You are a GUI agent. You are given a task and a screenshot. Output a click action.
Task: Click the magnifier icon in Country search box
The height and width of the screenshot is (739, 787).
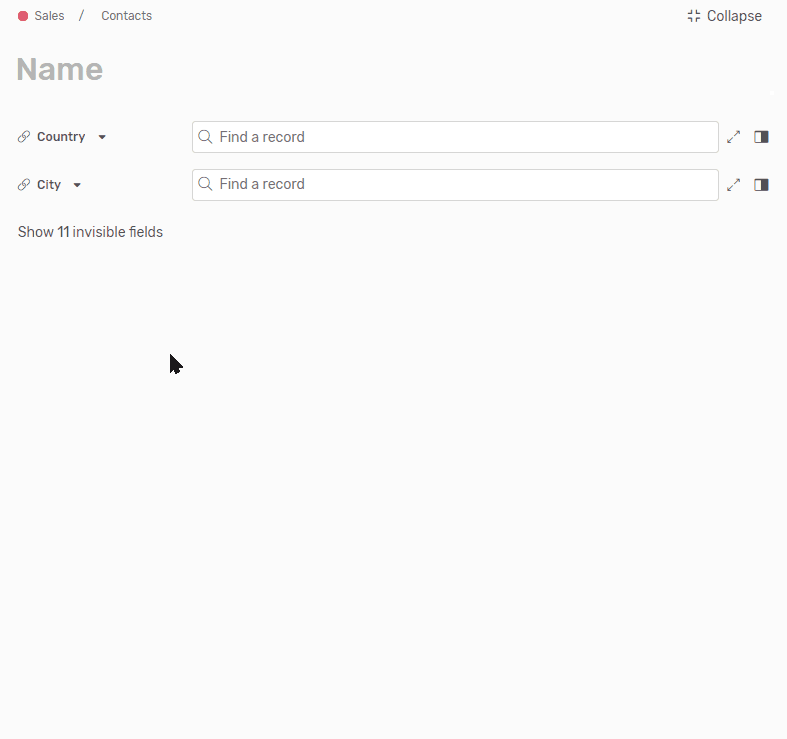[205, 137]
